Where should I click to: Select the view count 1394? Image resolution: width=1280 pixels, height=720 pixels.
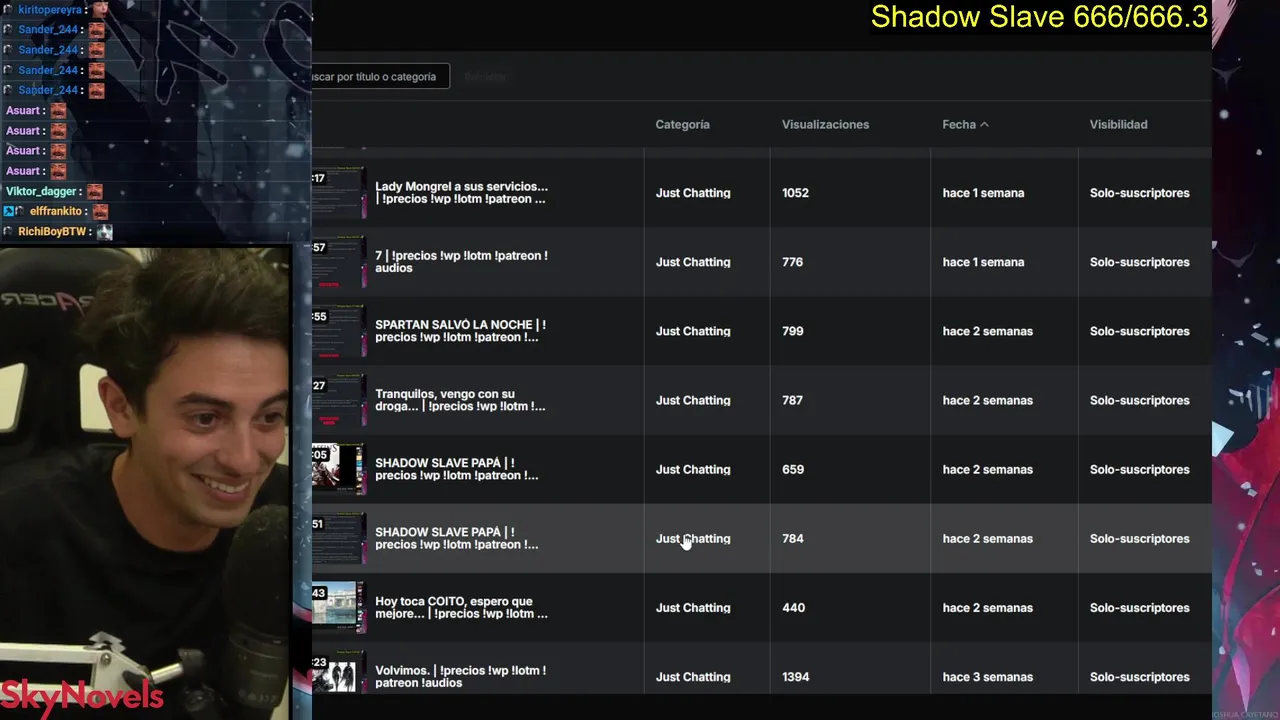pos(795,677)
